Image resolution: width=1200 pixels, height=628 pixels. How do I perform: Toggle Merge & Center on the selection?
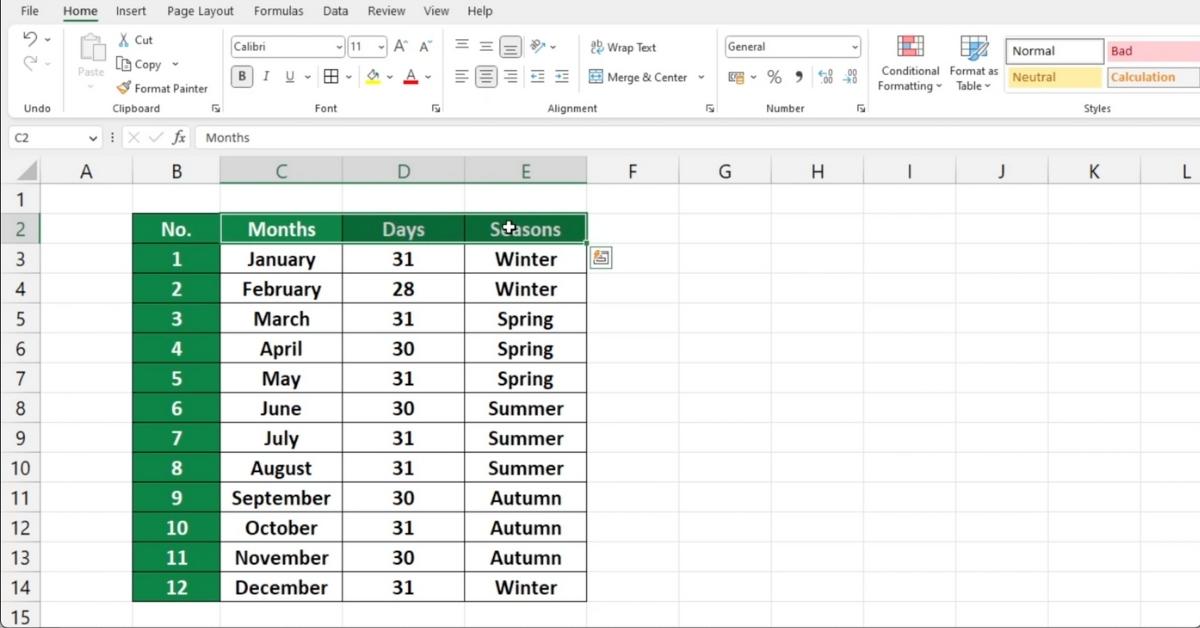[x=646, y=77]
